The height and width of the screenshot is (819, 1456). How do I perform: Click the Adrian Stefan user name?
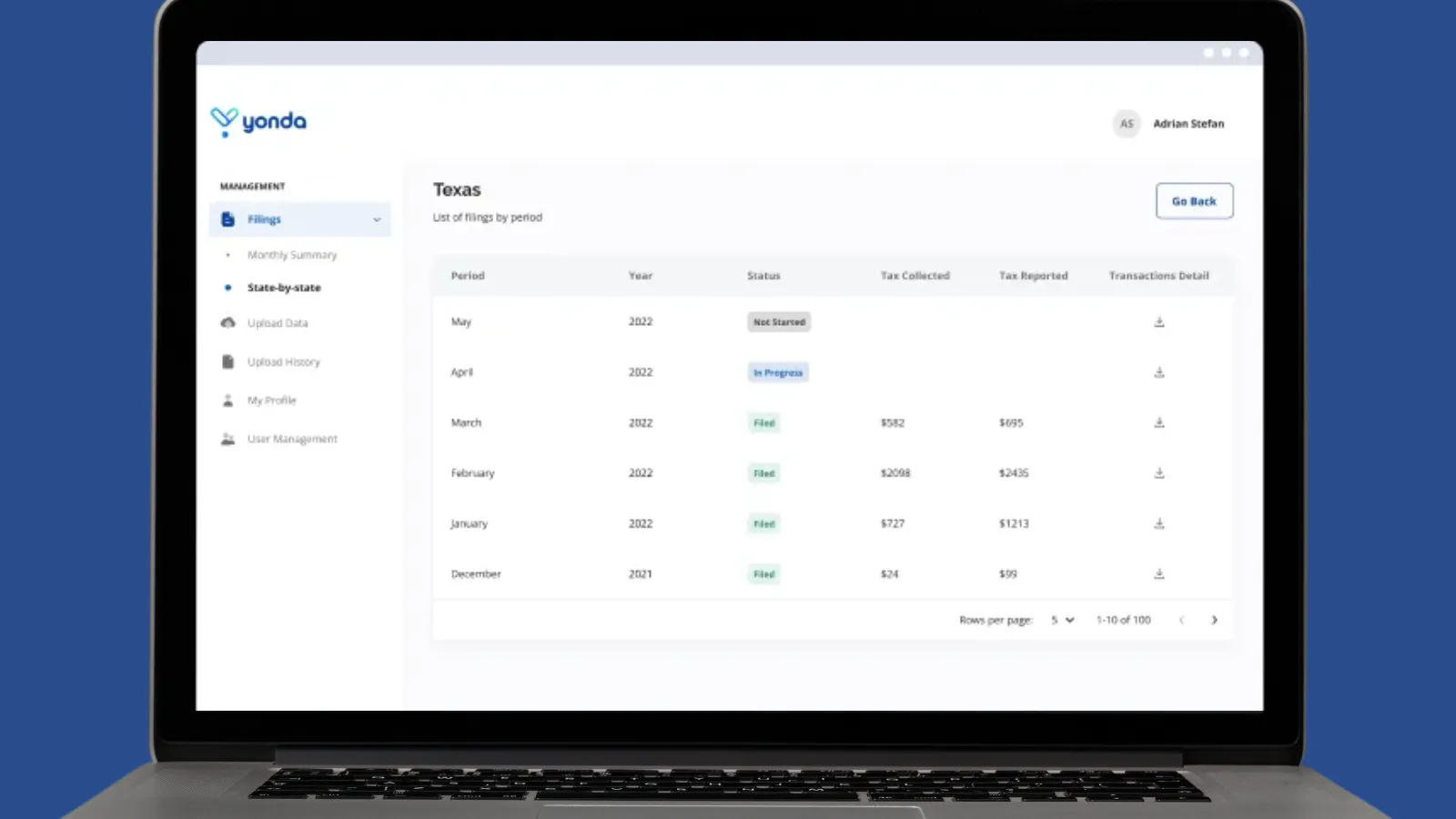coord(1188,124)
